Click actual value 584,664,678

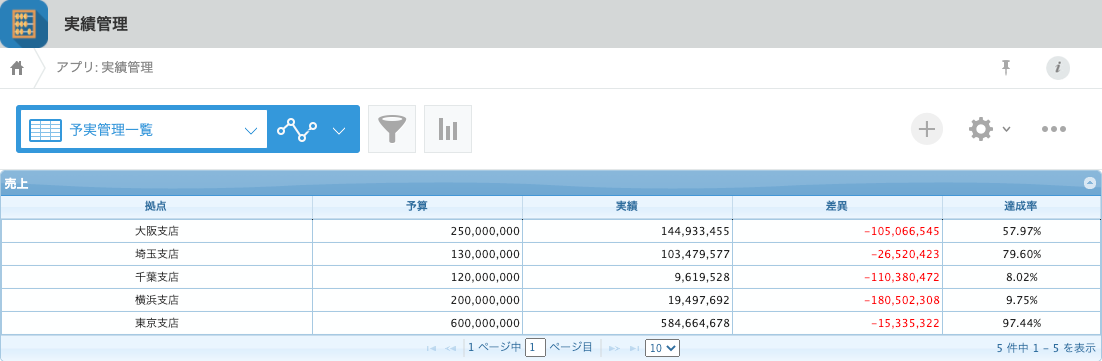coord(695,323)
